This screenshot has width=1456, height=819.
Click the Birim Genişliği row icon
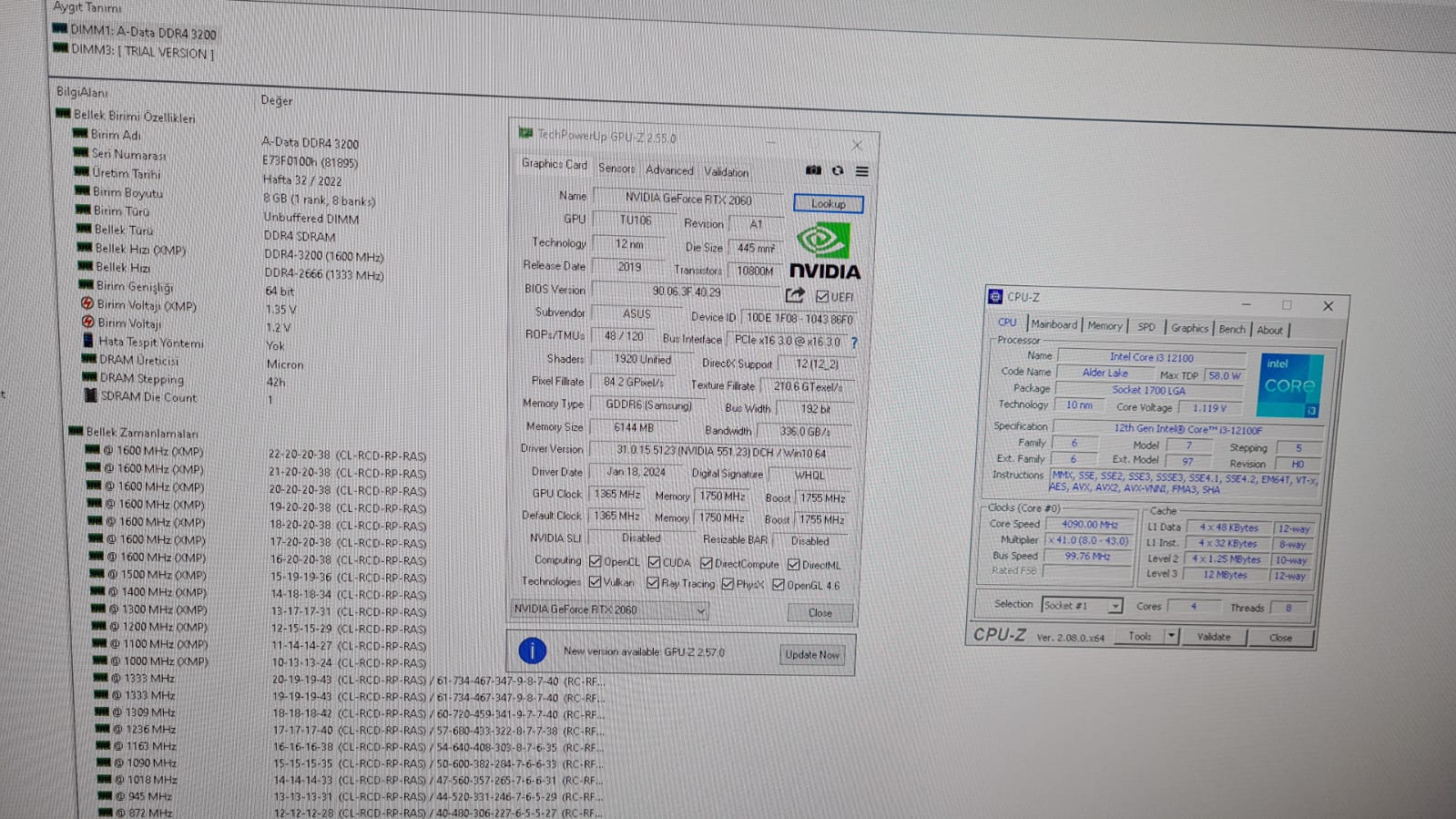86,284
